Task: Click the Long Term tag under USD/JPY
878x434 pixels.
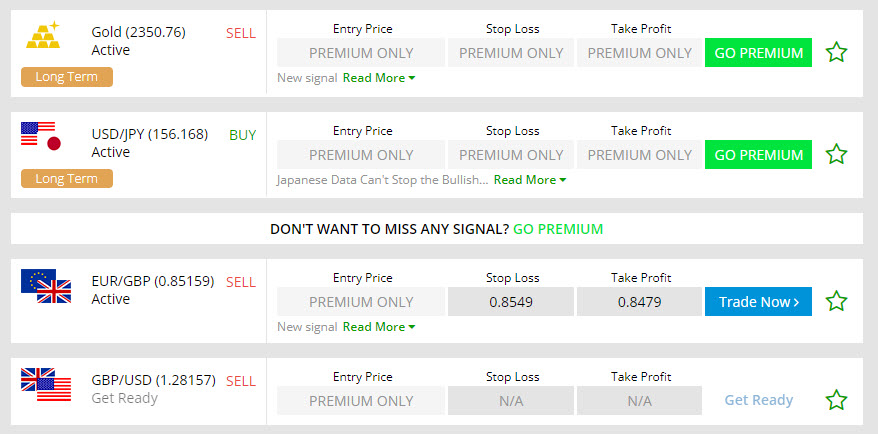Action: coord(67,179)
